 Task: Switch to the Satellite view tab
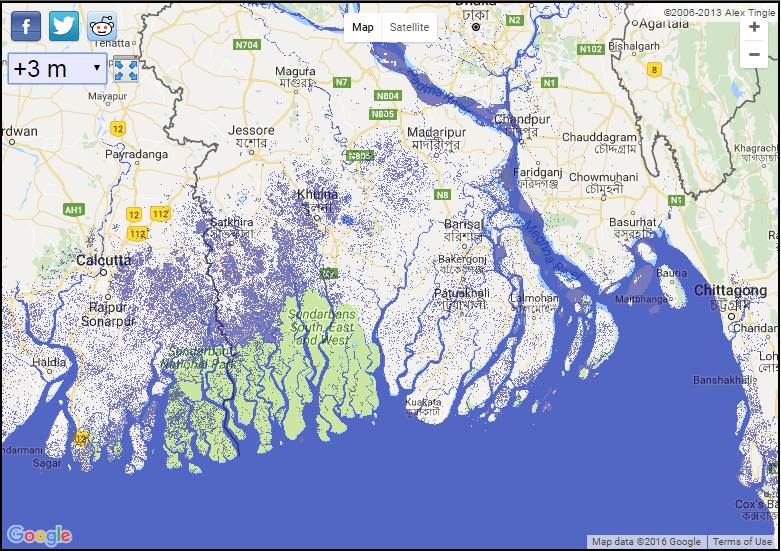(x=409, y=27)
